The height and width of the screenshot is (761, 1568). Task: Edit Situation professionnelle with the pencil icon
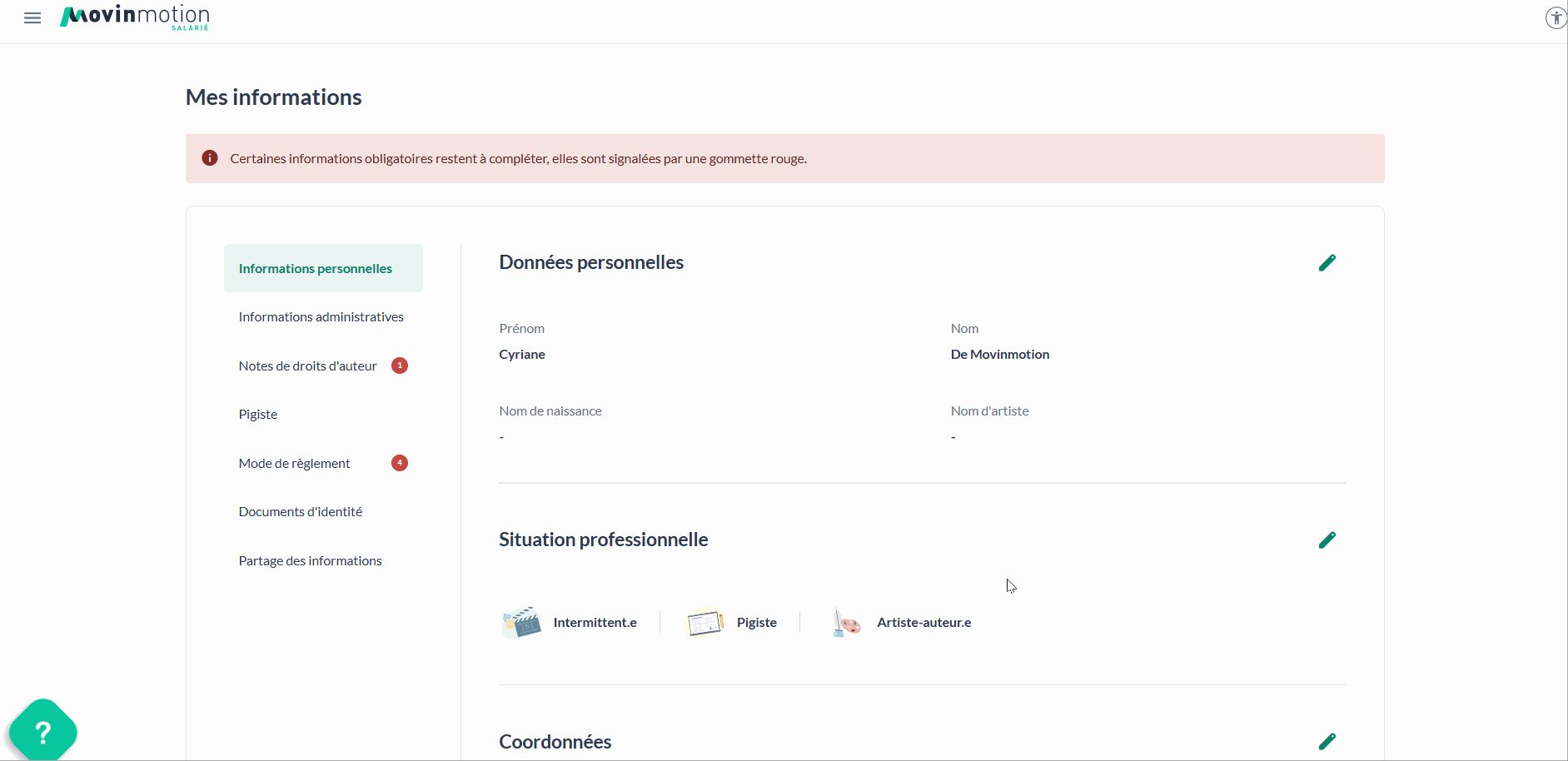(1327, 540)
